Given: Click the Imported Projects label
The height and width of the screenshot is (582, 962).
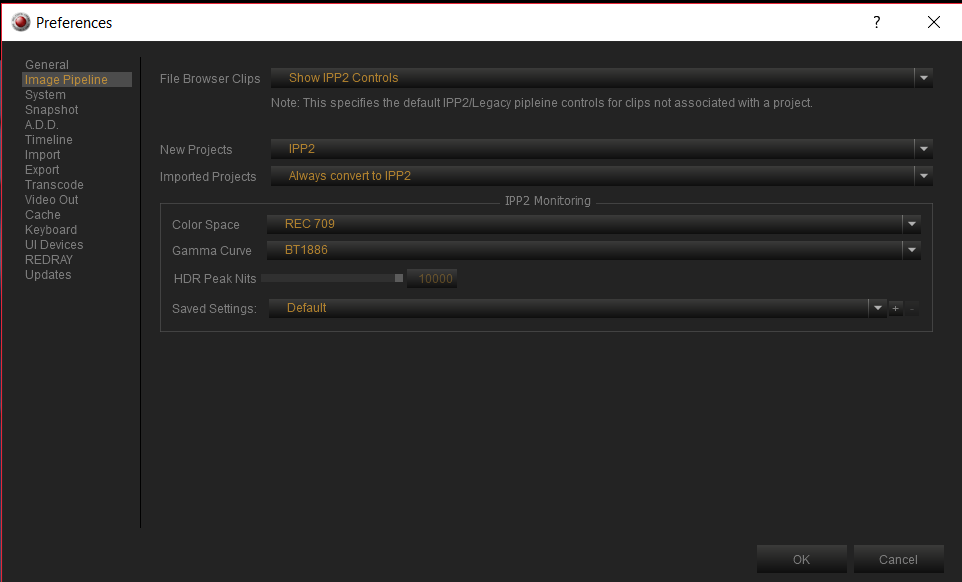Looking at the screenshot, I should coord(208,177).
